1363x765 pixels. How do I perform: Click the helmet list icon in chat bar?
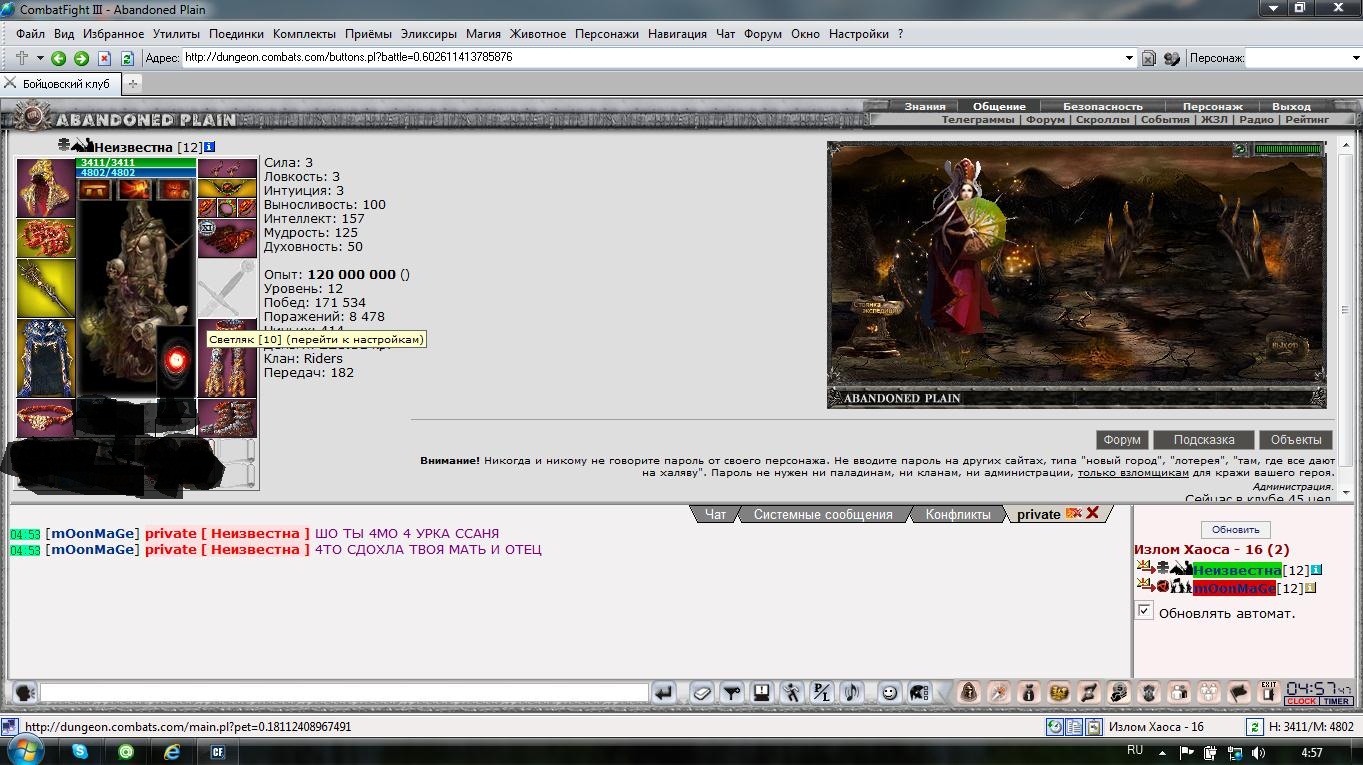click(919, 692)
